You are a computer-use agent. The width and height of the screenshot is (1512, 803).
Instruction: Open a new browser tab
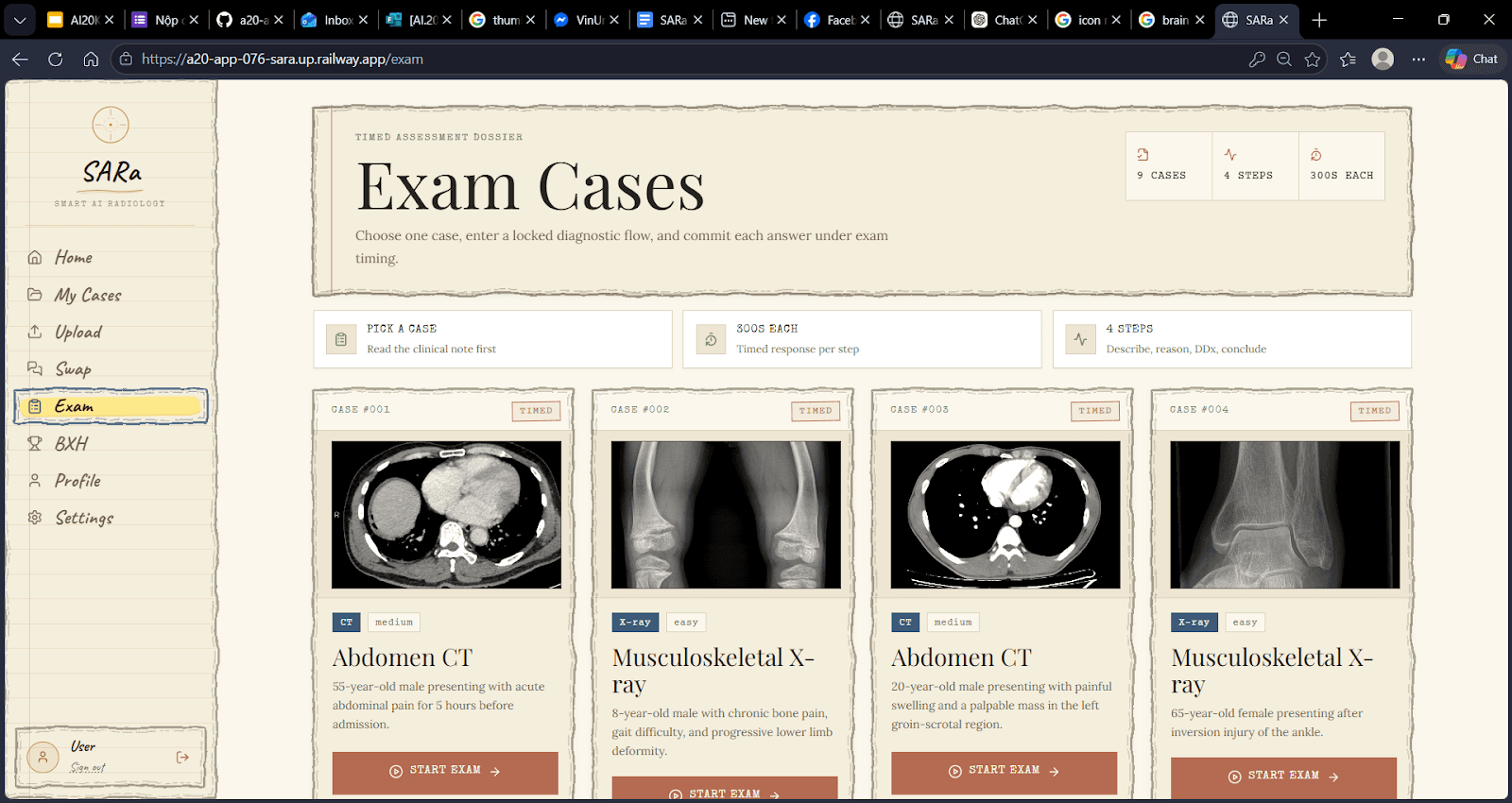tap(1319, 20)
